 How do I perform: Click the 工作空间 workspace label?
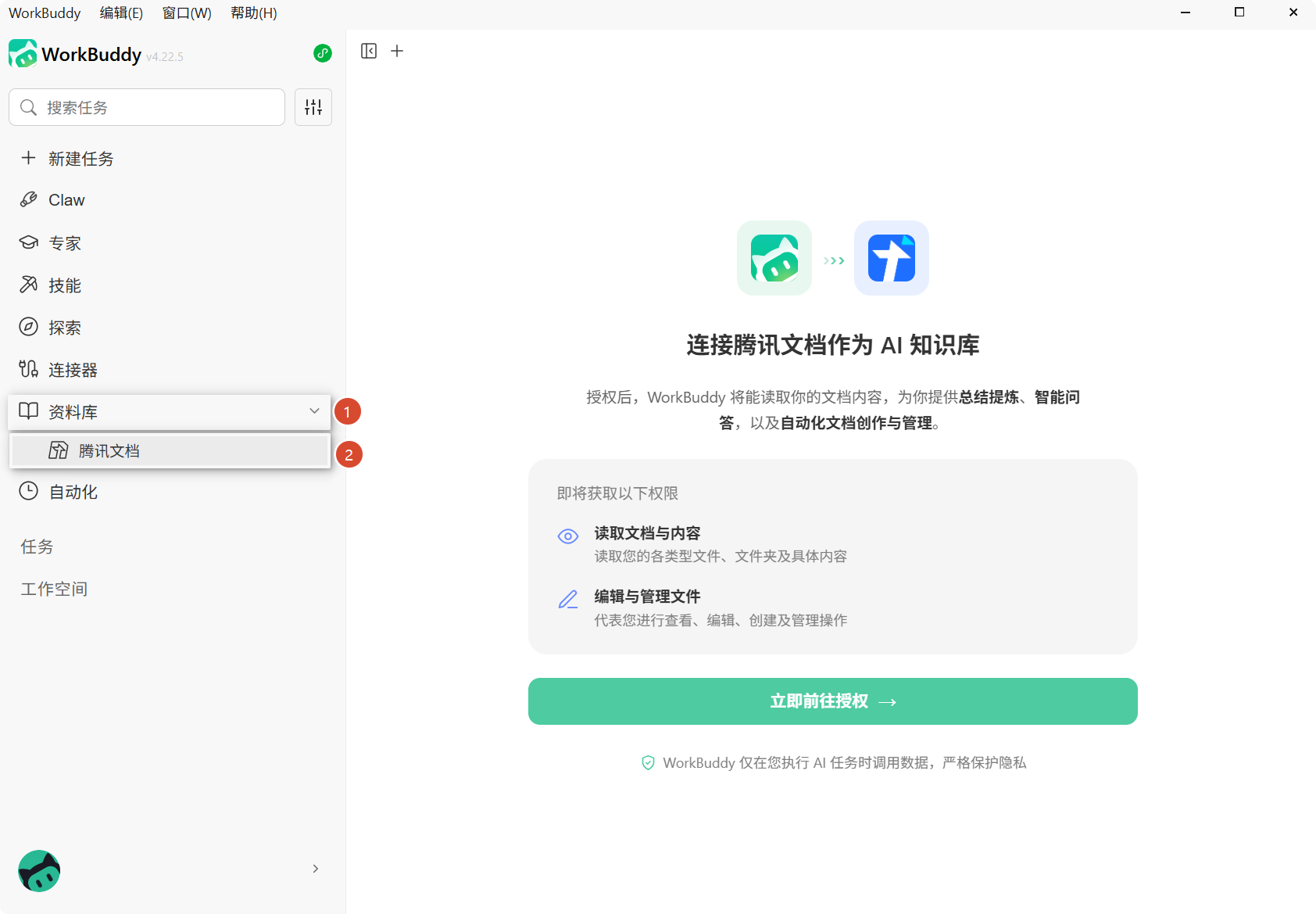point(54,589)
